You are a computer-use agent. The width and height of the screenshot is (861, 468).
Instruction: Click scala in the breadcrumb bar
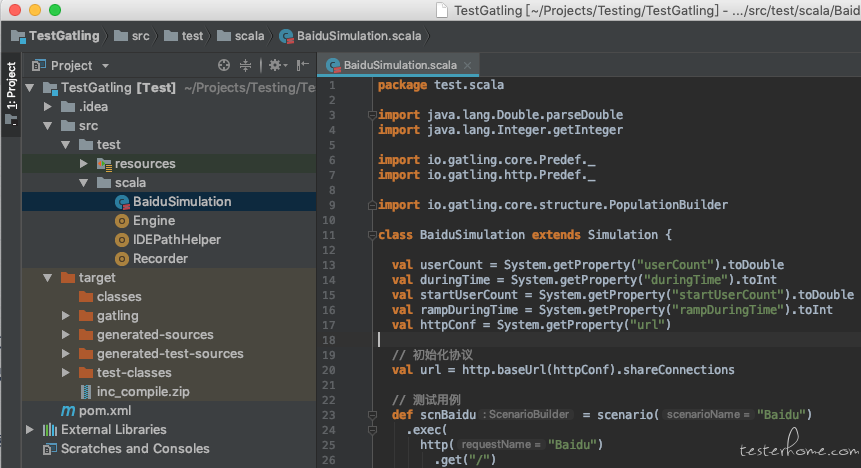click(x=241, y=36)
